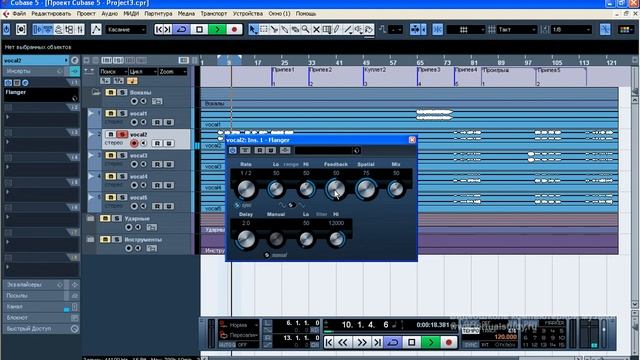Click Fast Forward in bottom transport panel

(x=361, y=342)
